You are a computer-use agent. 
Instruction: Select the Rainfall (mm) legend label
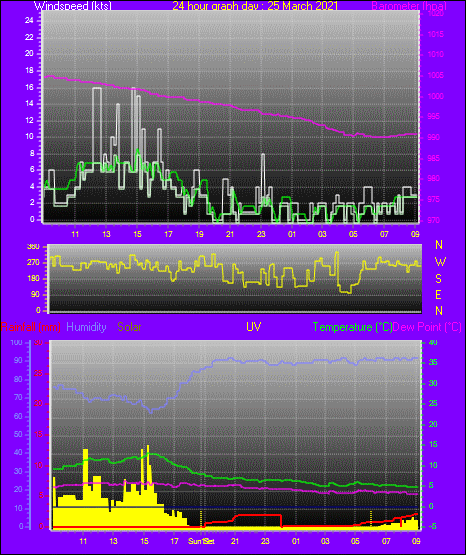point(31,327)
